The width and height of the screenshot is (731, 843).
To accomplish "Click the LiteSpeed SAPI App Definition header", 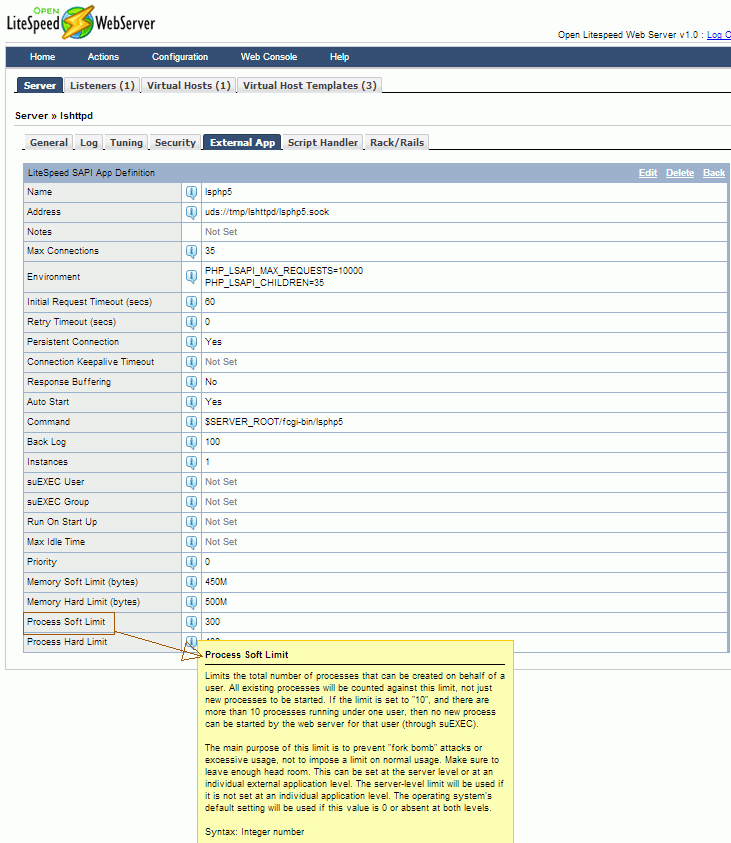I will tap(91, 173).
